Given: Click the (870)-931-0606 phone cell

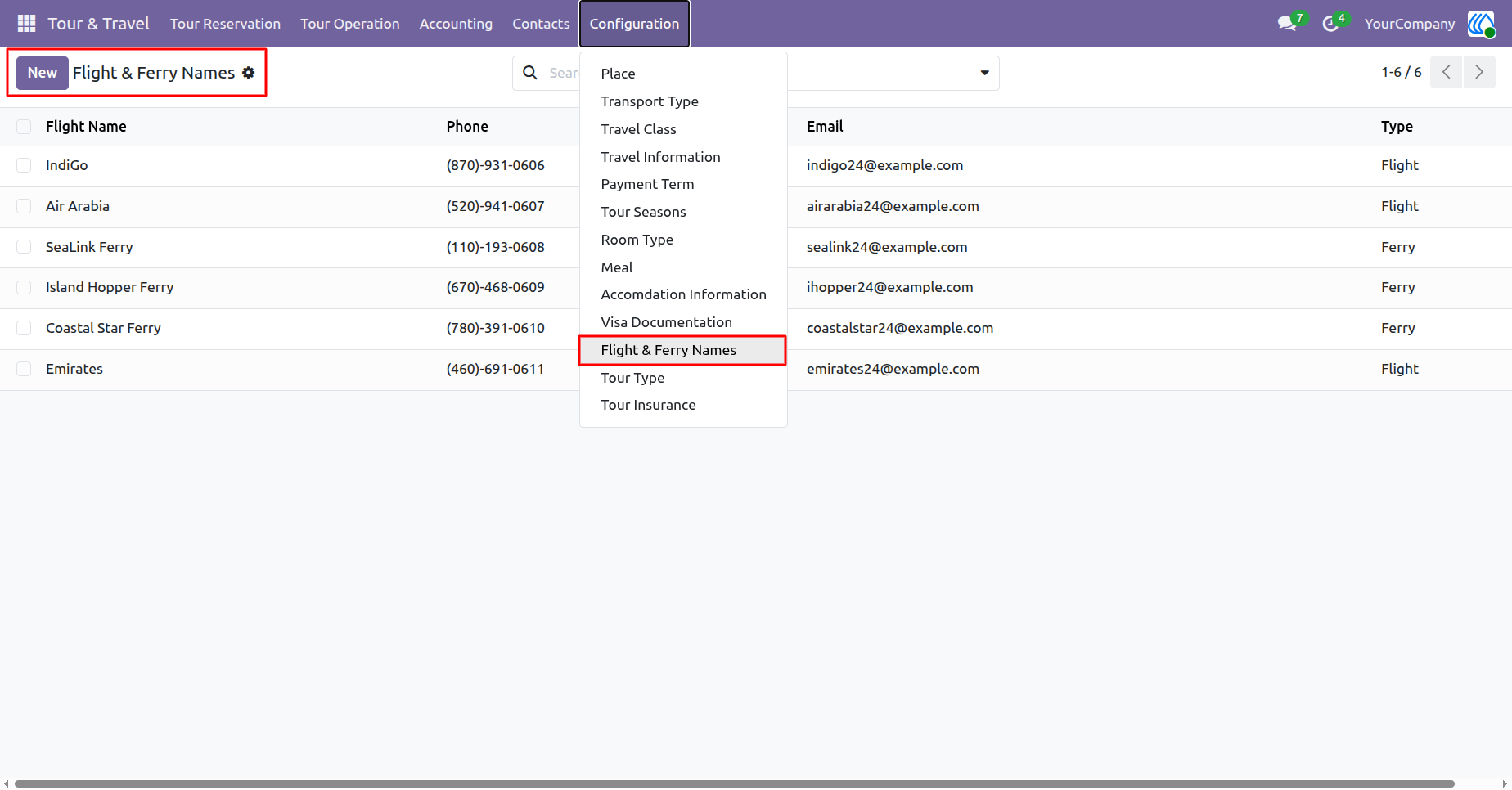Looking at the screenshot, I should [495, 165].
